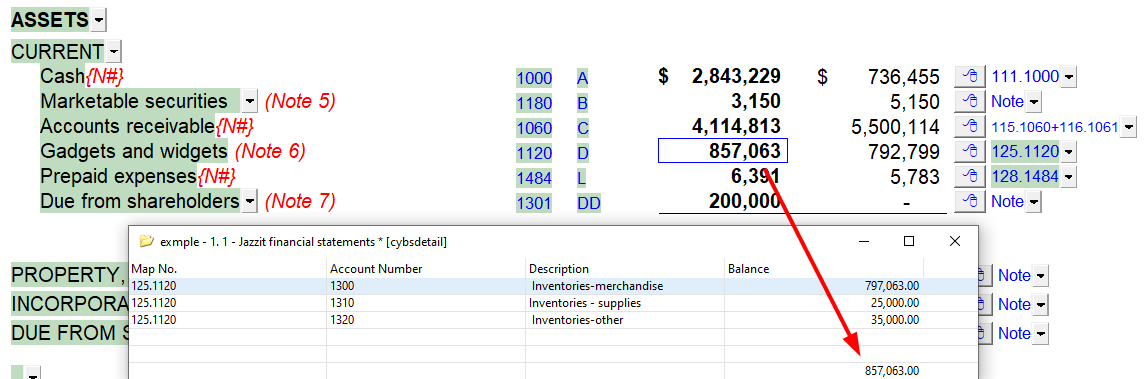Click prior year Gadgets amount 792,799

pyautogui.click(x=903, y=152)
